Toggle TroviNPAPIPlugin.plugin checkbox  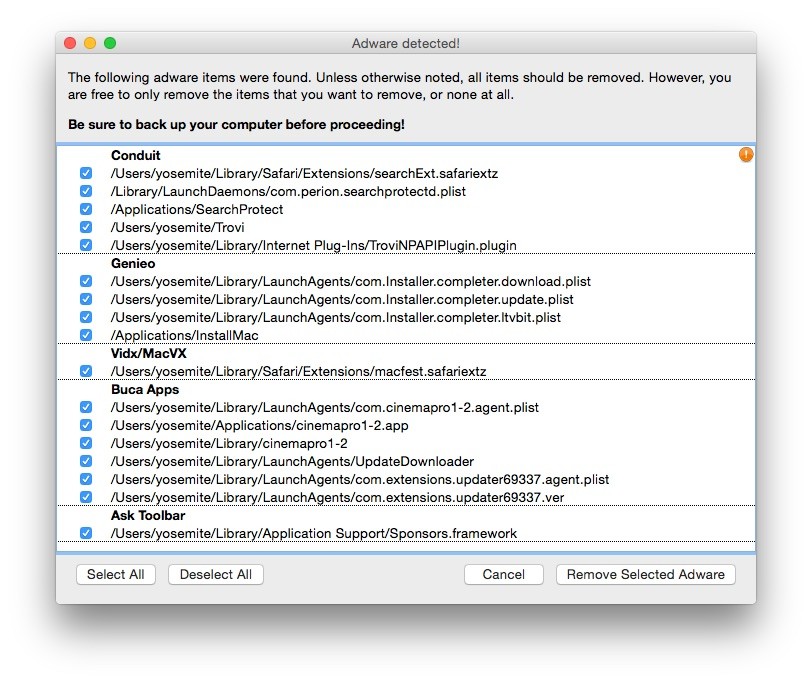[x=86, y=246]
